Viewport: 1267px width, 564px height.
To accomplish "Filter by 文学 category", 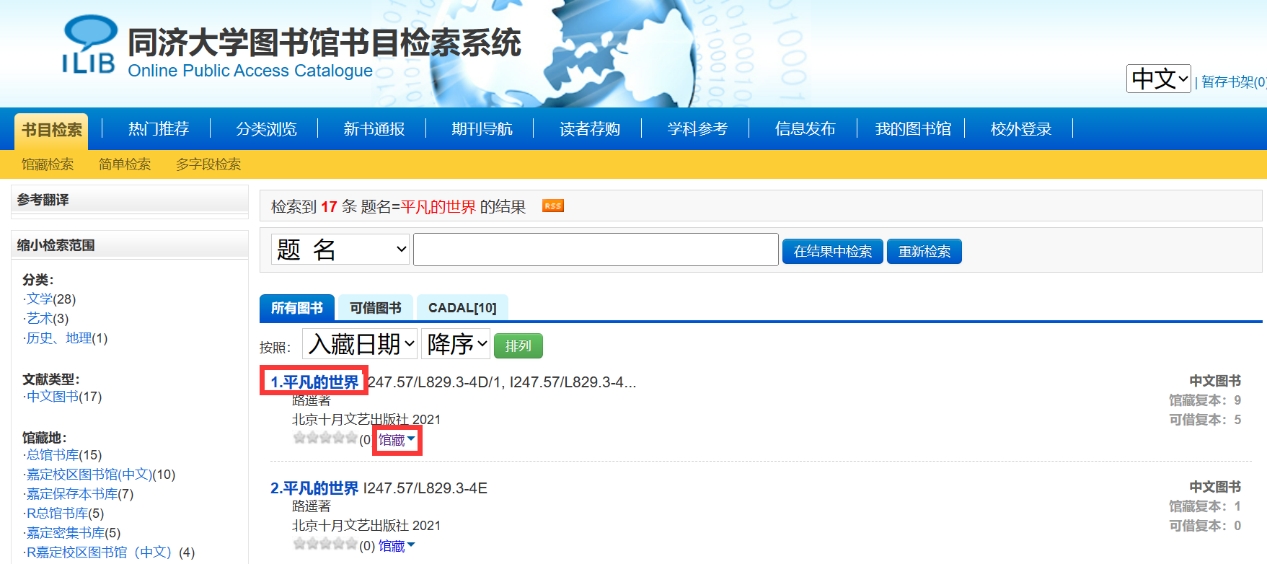I will (39, 299).
